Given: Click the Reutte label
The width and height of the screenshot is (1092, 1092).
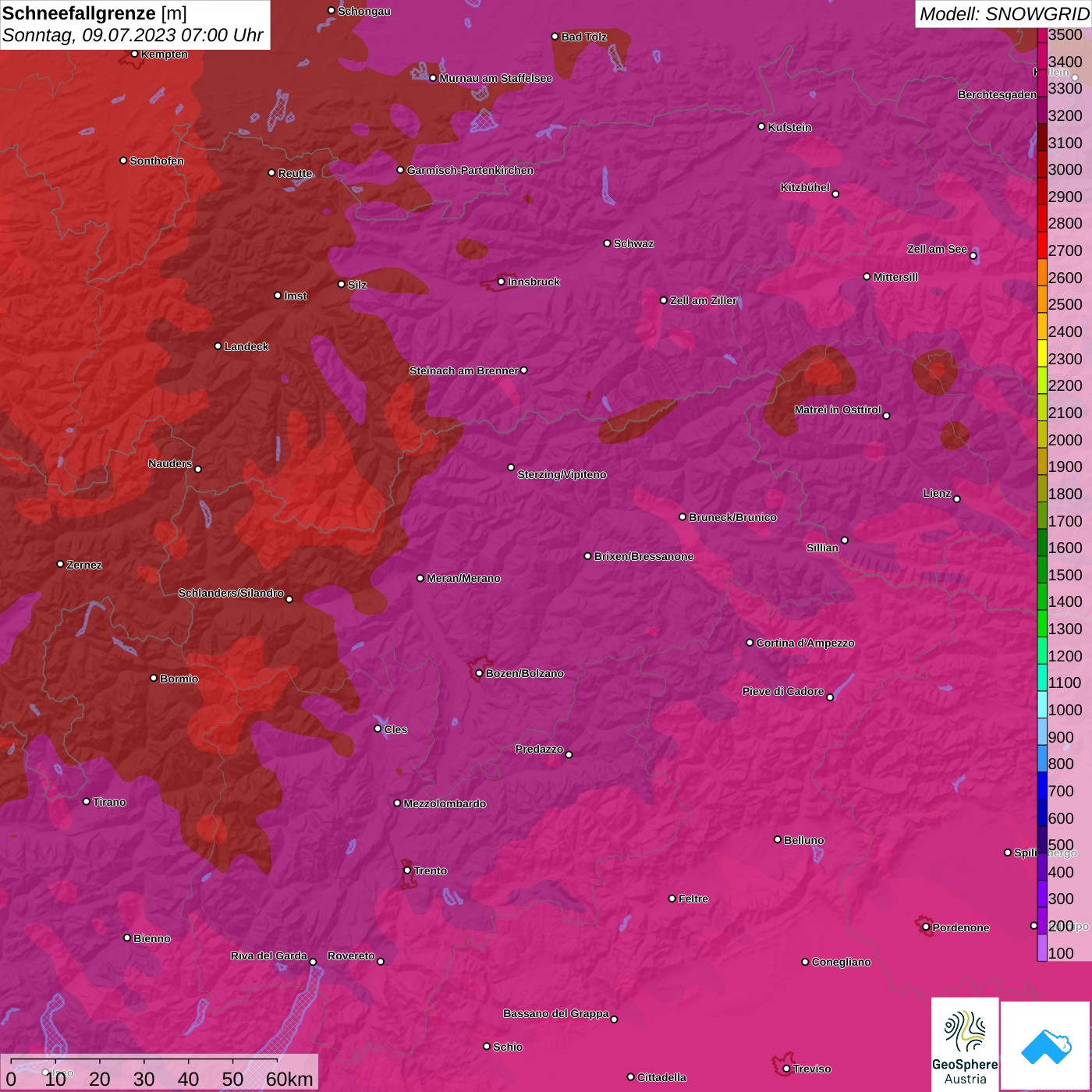Looking at the screenshot, I should [295, 173].
